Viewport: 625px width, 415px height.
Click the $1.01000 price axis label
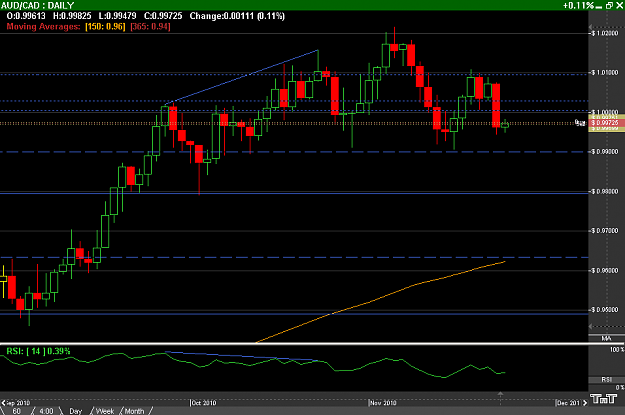click(605, 73)
